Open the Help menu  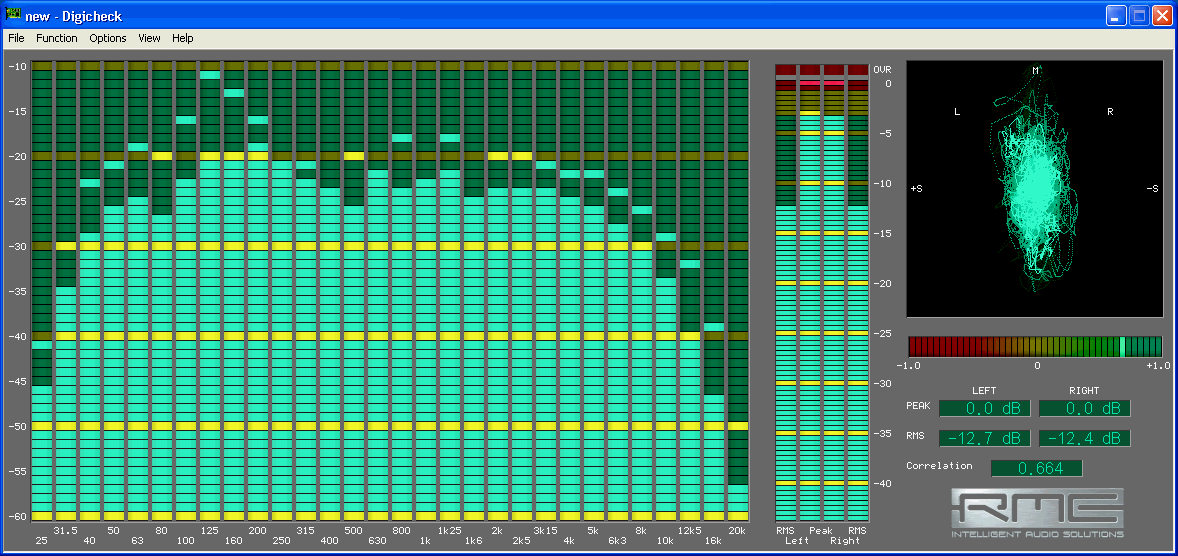click(182, 38)
